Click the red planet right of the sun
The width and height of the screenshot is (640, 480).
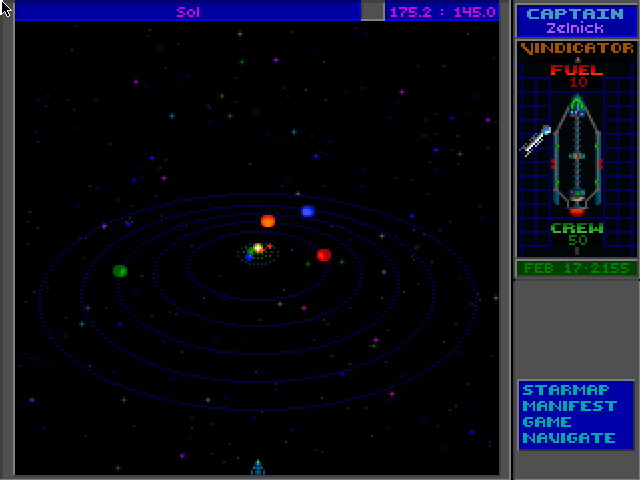[x=324, y=255]
